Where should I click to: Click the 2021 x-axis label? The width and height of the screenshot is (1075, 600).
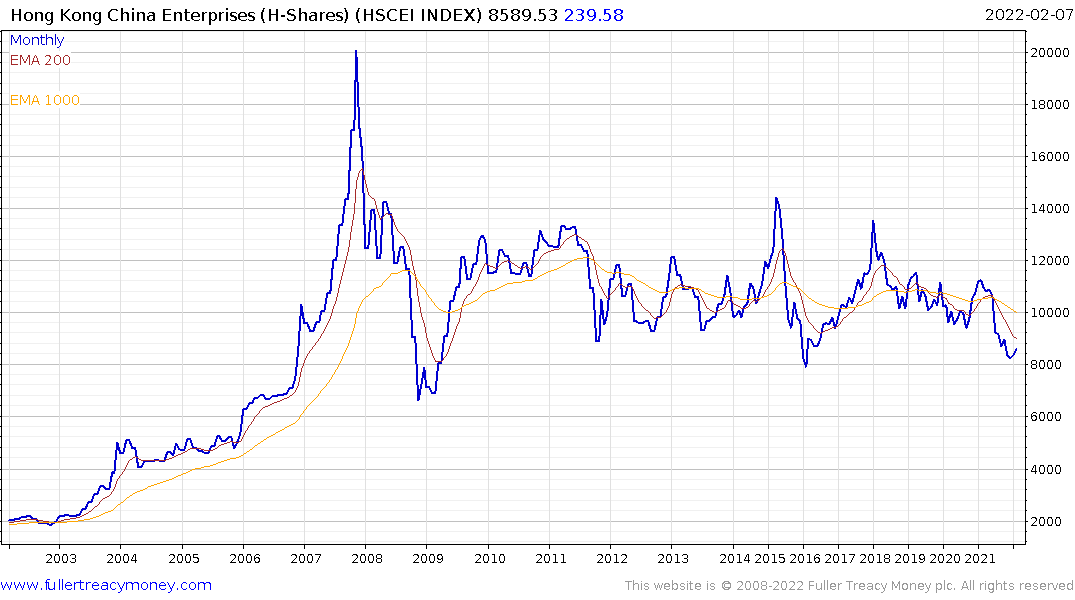(x=980, y=559)
